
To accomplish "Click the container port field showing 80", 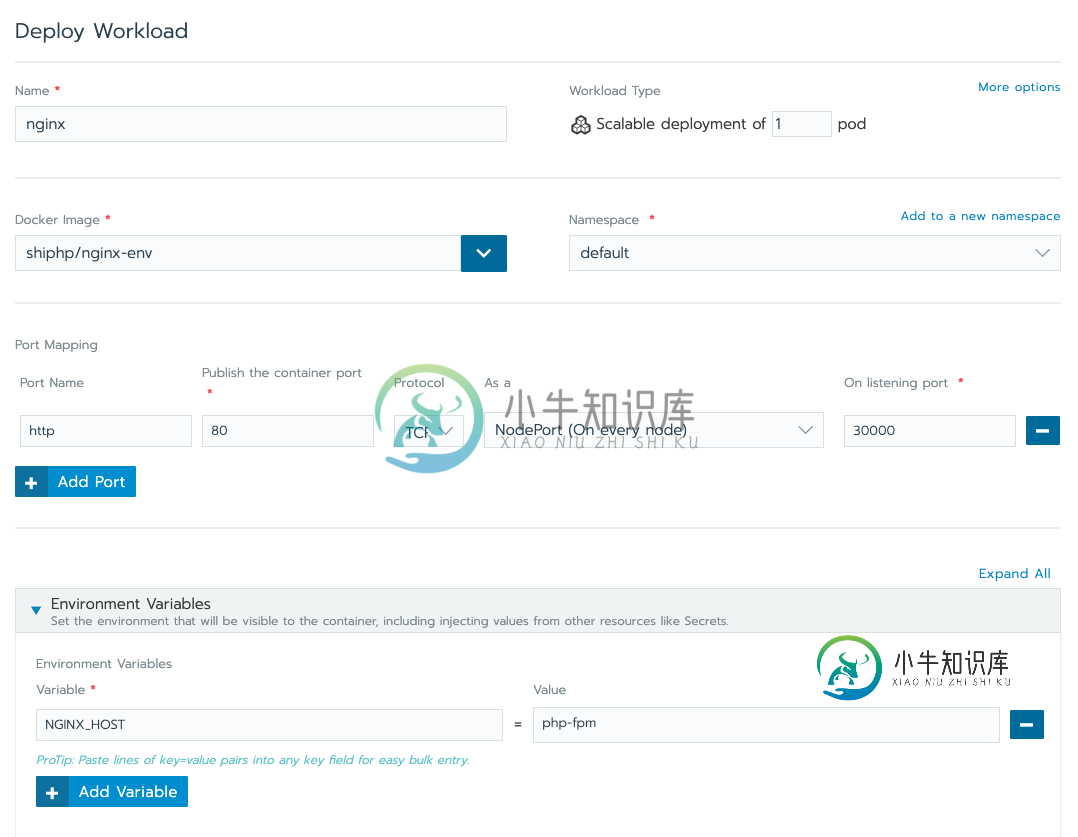I will pyautogui.click(x=287, y=431).
